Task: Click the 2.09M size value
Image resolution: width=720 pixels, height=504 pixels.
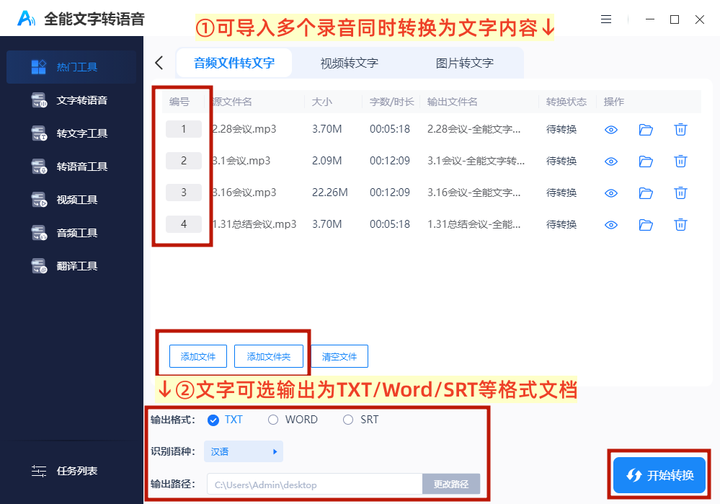Action: coord(327,161)
